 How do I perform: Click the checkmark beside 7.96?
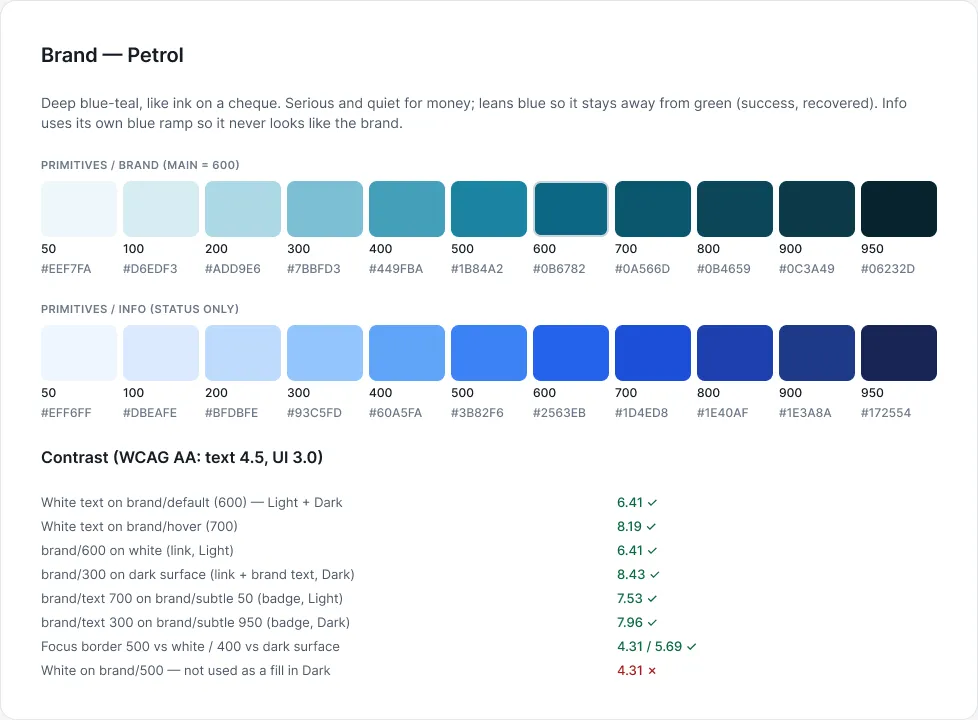652,623
